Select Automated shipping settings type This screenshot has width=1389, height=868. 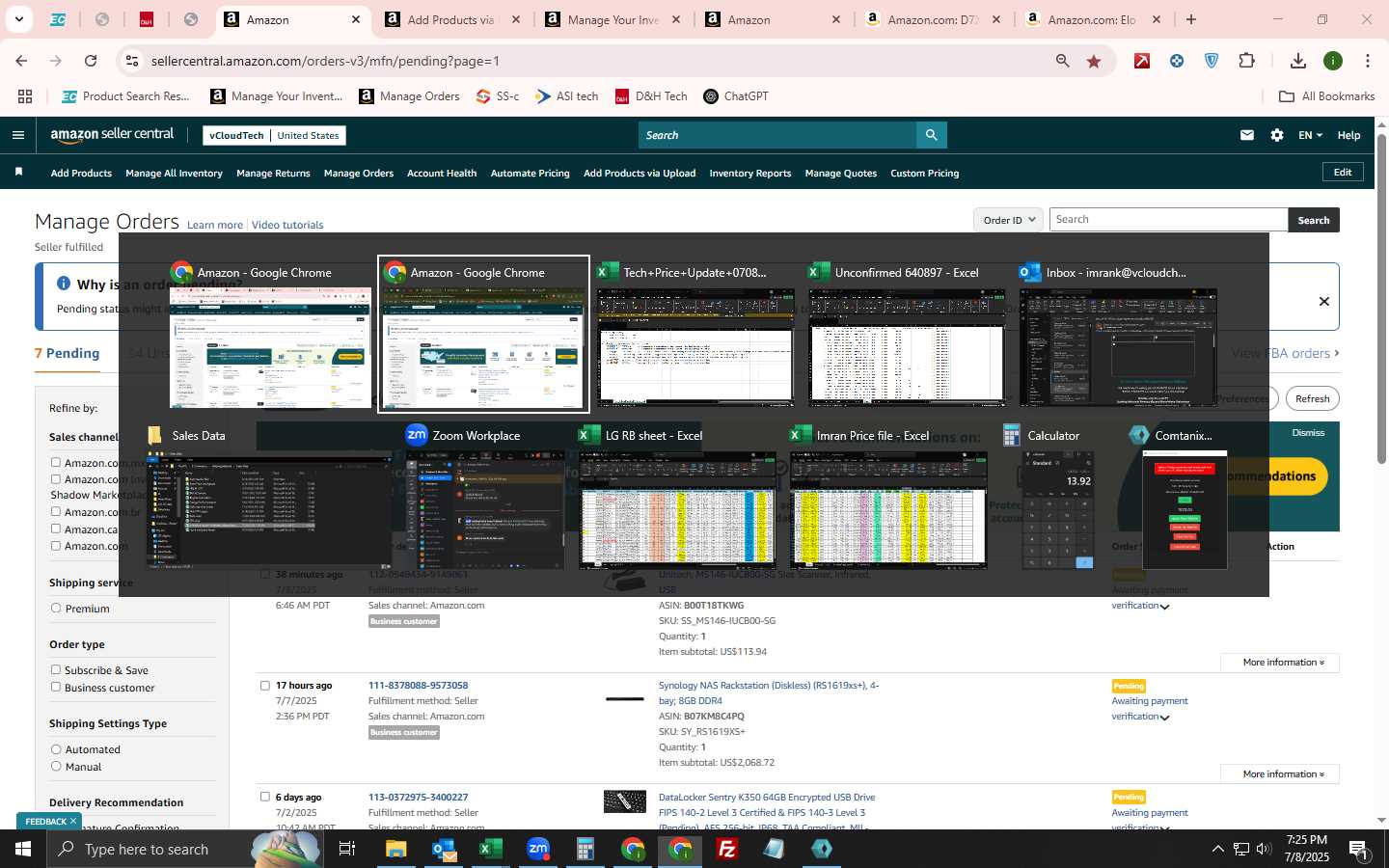(56, 748)
